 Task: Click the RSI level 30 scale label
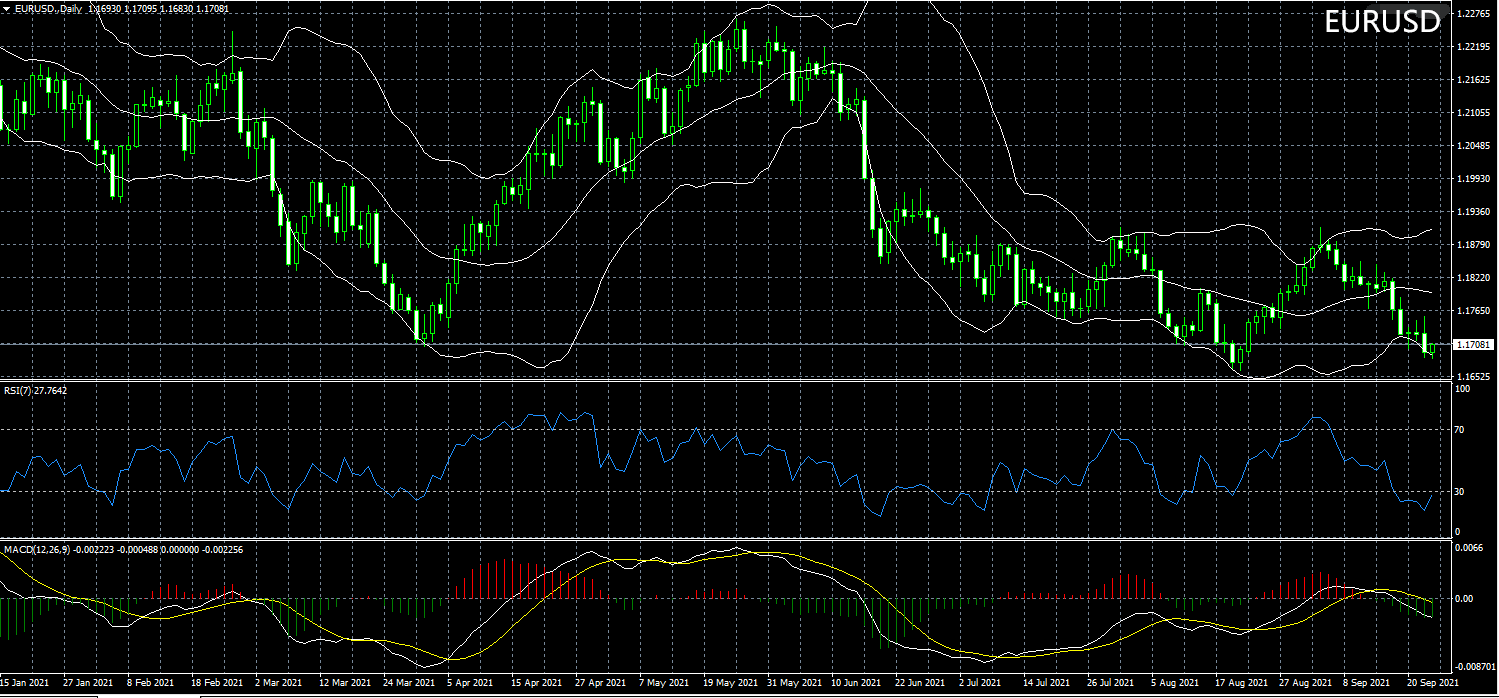click(1459, 491)
